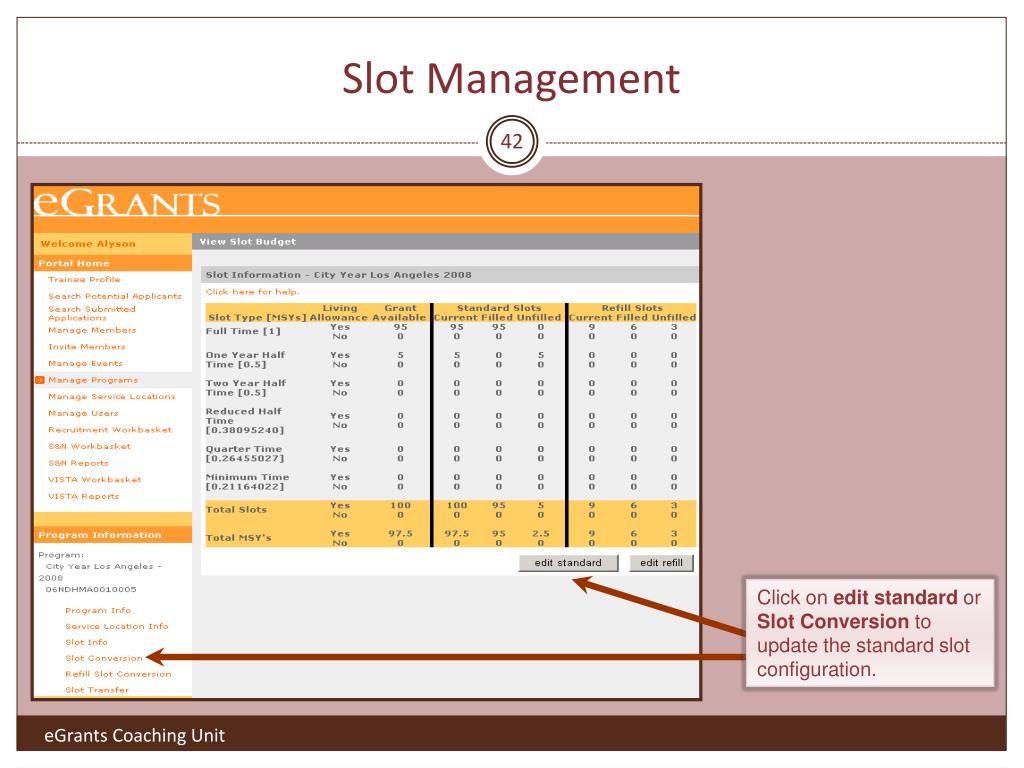Open Service Location Info link
1024x768 pixels.
click(x=117, y=626)
